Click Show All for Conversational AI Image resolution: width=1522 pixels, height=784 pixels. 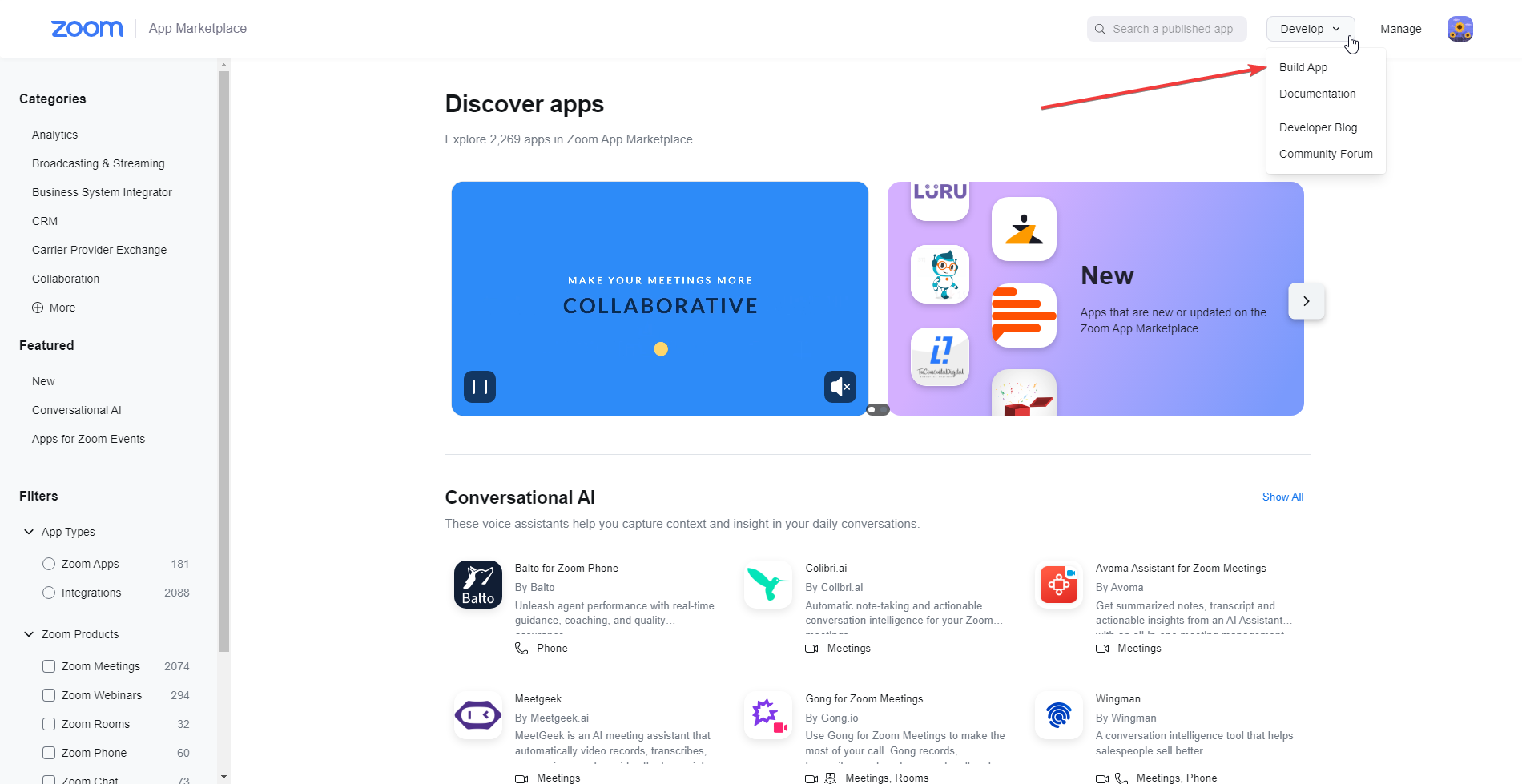(1282, 497)
